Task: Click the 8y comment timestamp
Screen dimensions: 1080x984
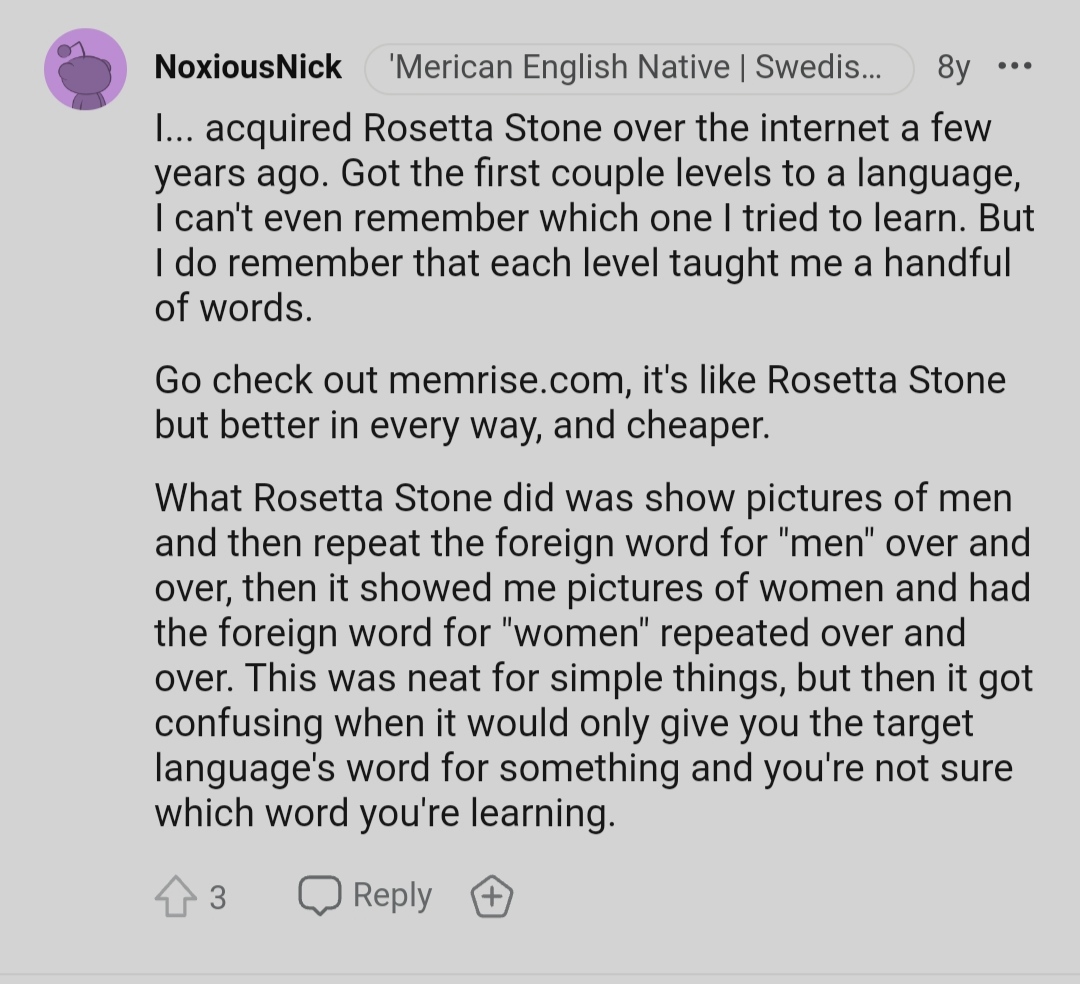Action: click(953, 67)
